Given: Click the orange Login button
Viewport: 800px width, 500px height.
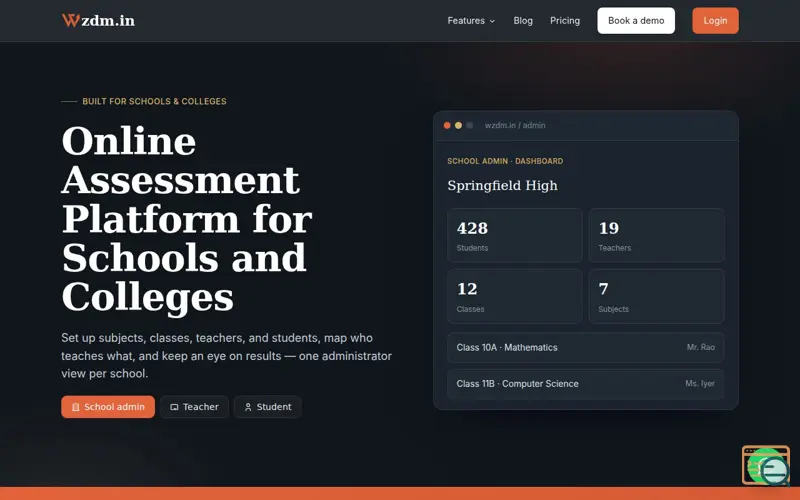Looking at the screenshot, I should click(715, 21).
